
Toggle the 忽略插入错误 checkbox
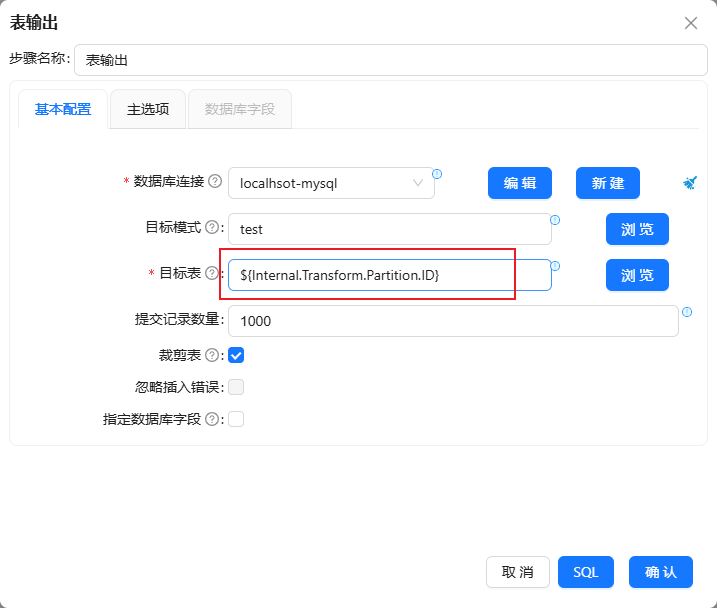236,387
